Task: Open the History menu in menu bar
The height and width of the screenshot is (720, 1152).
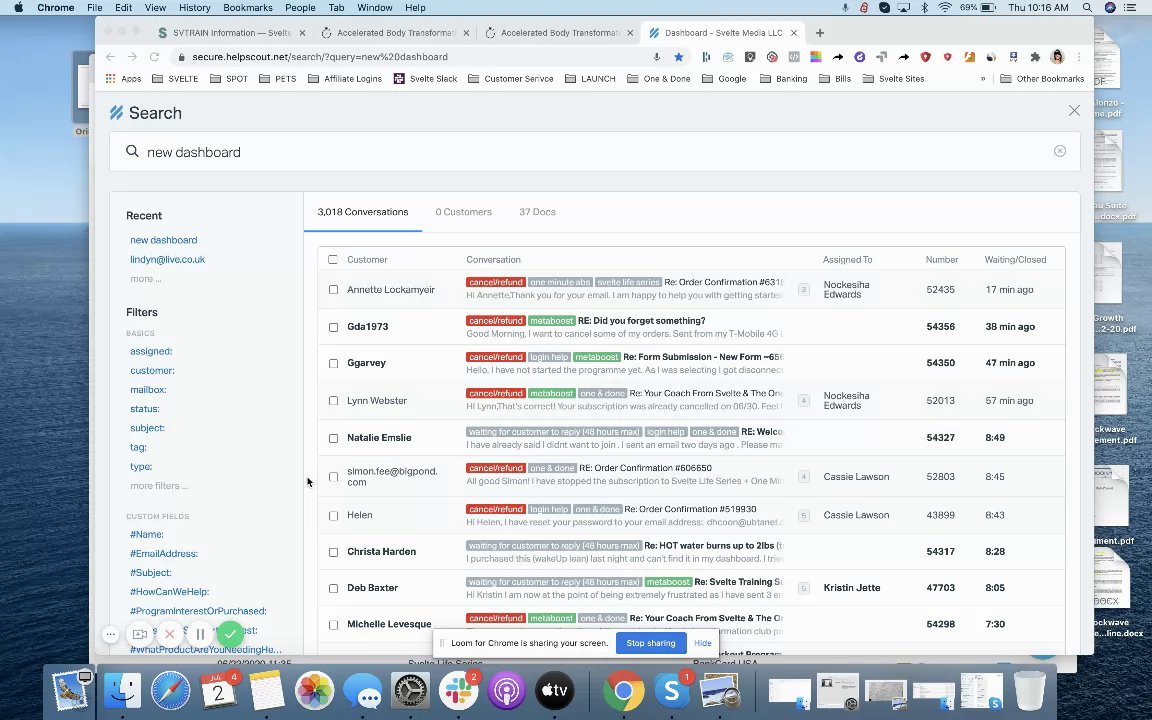Action: [x=195, y=7]
